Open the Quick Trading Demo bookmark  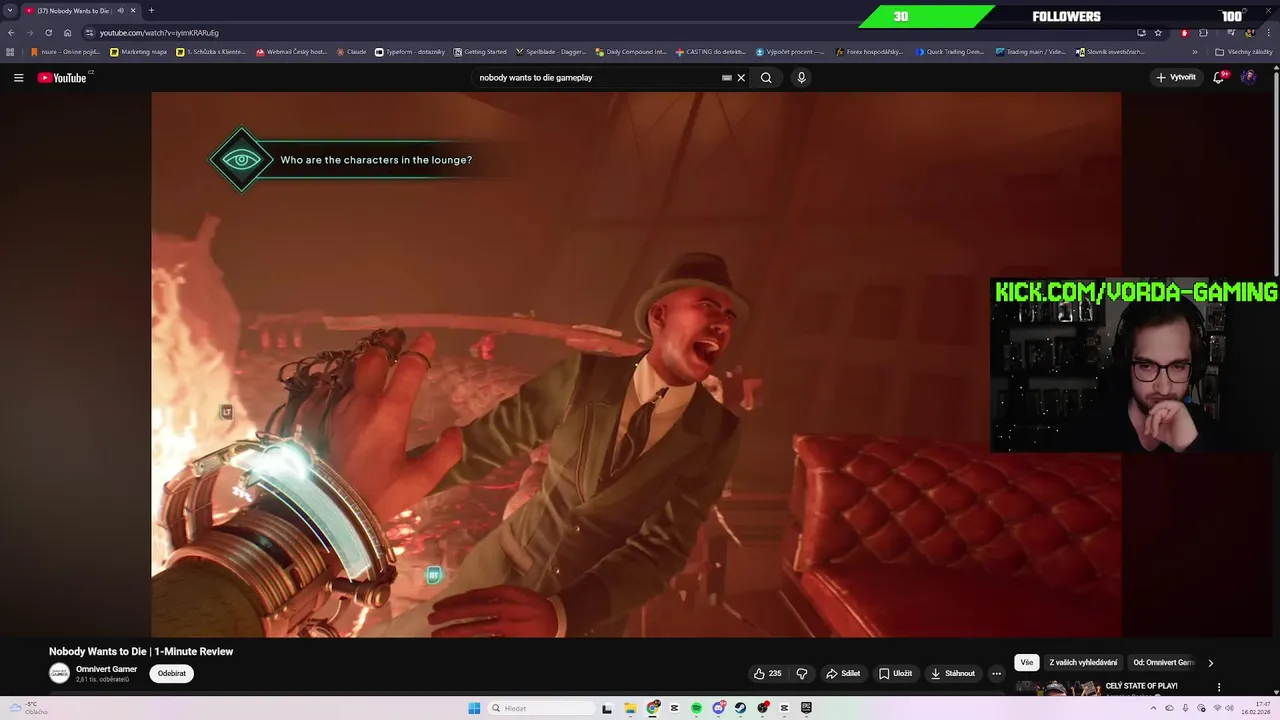tap(951, 52)
